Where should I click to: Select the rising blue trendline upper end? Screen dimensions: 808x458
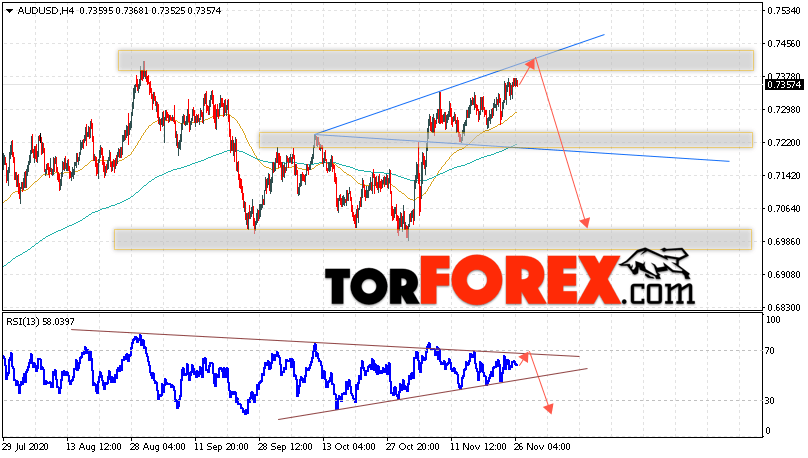coord(603,35)
